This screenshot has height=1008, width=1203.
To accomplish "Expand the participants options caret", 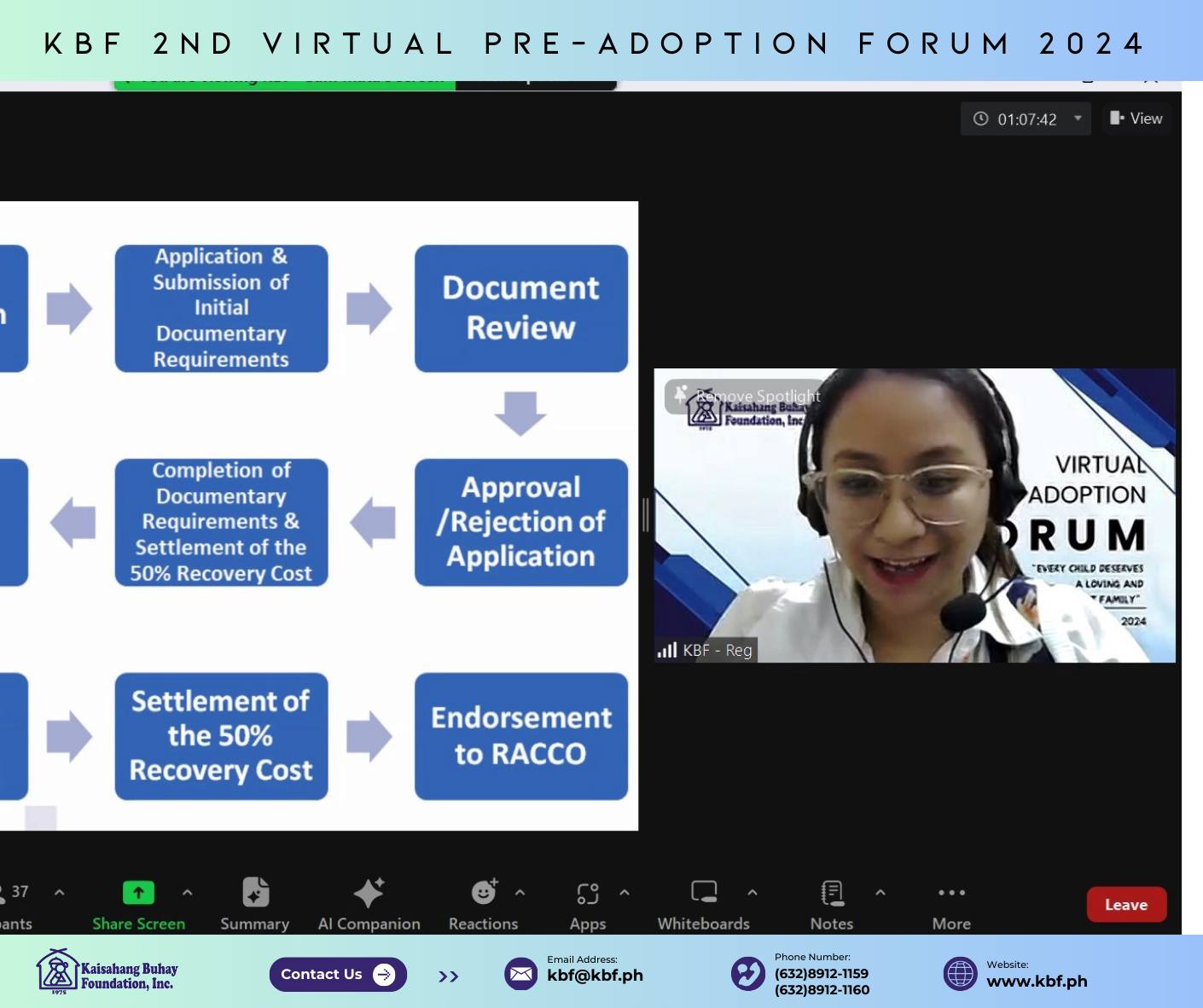I will [59, 892].
